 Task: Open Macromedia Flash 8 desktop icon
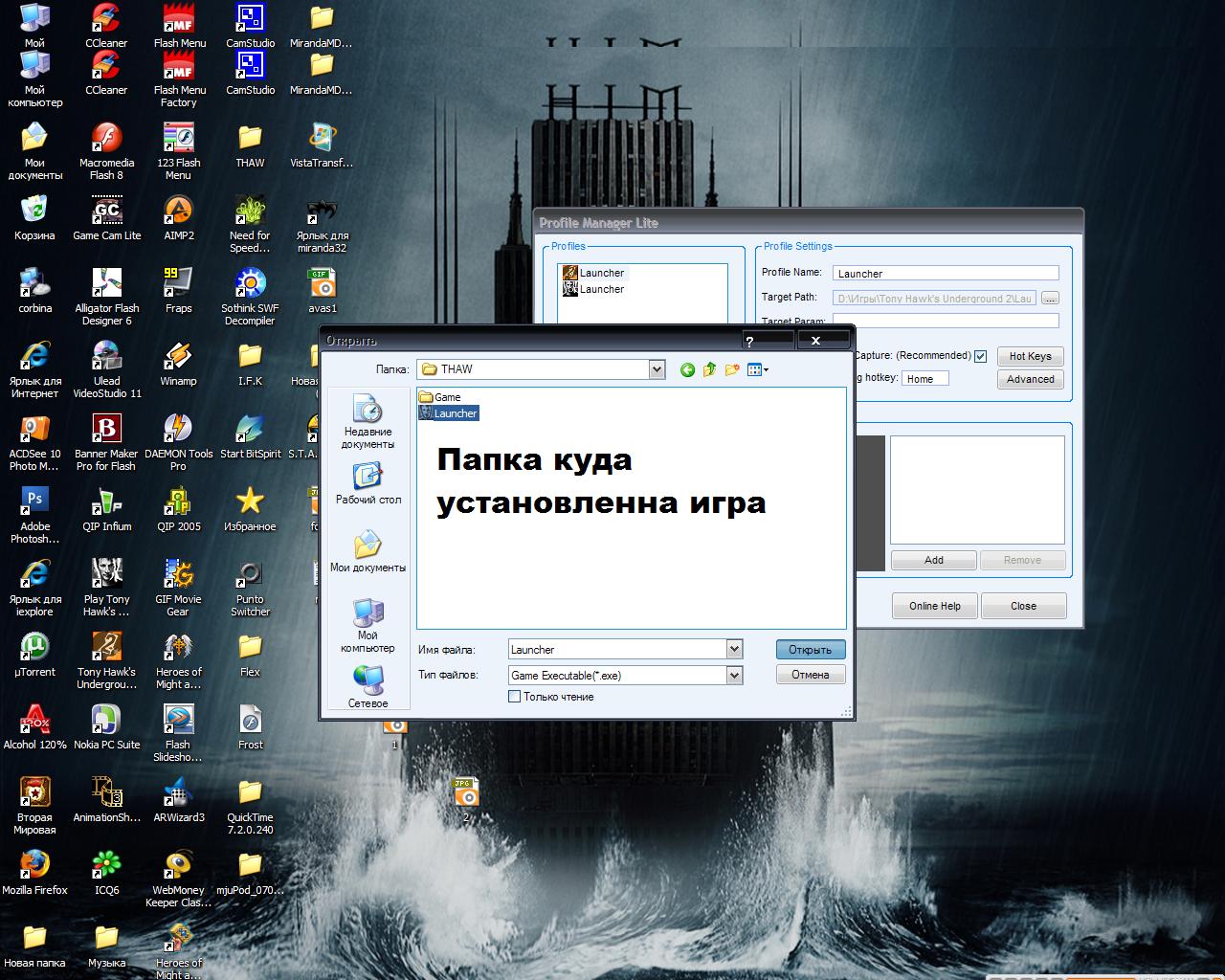(x=106, y=151)
